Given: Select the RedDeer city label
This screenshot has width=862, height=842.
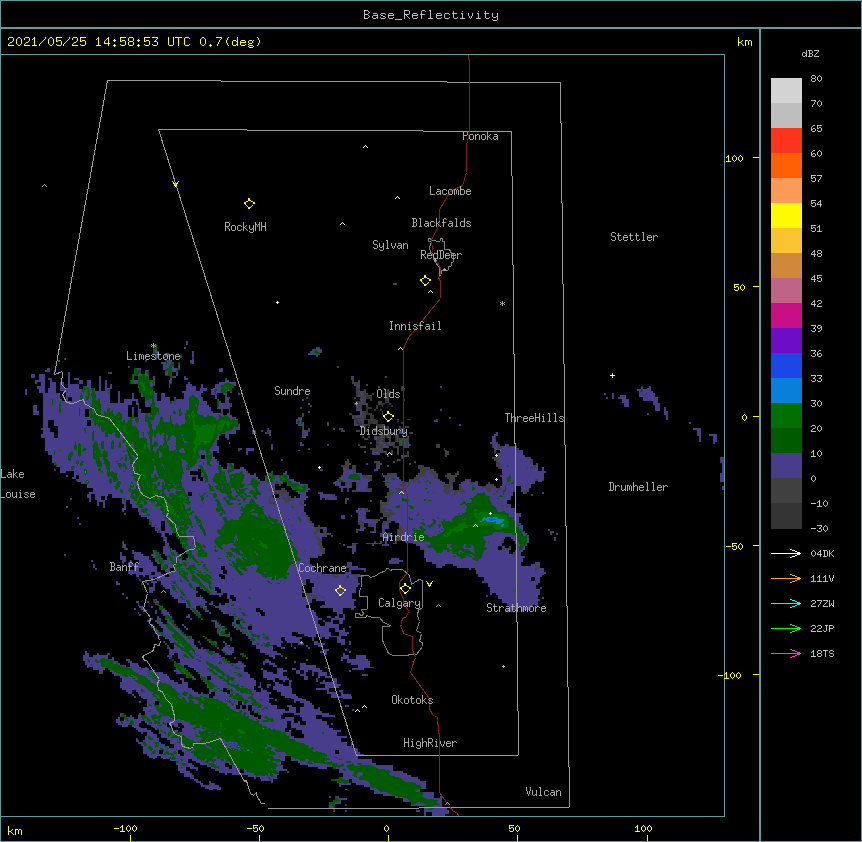Looking at the screenshot, I should click(x=440, y=255).
